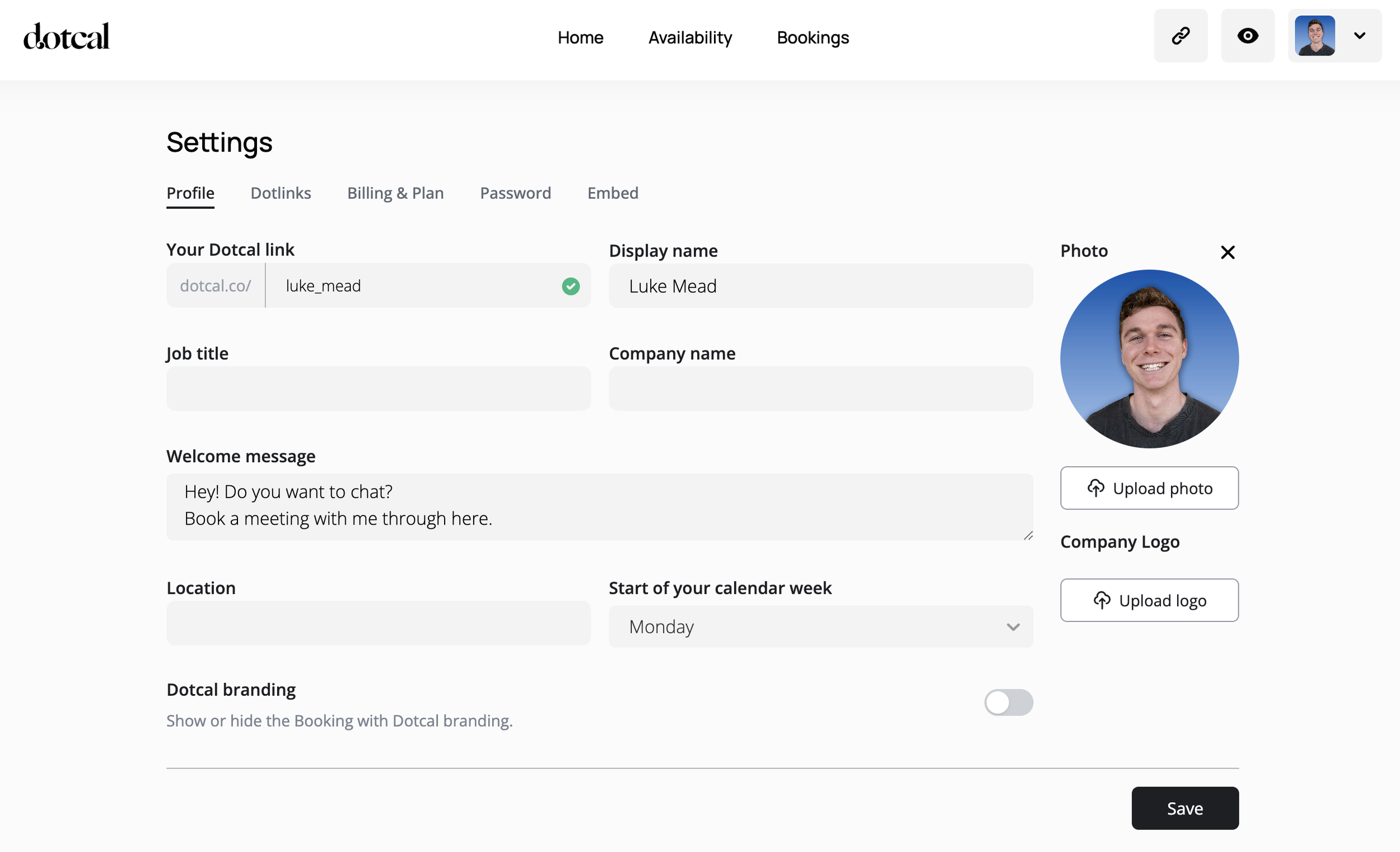Focus the Job title input field
Image resolution: width=1400 pixels, height=852 pixels.
[379, 388]
